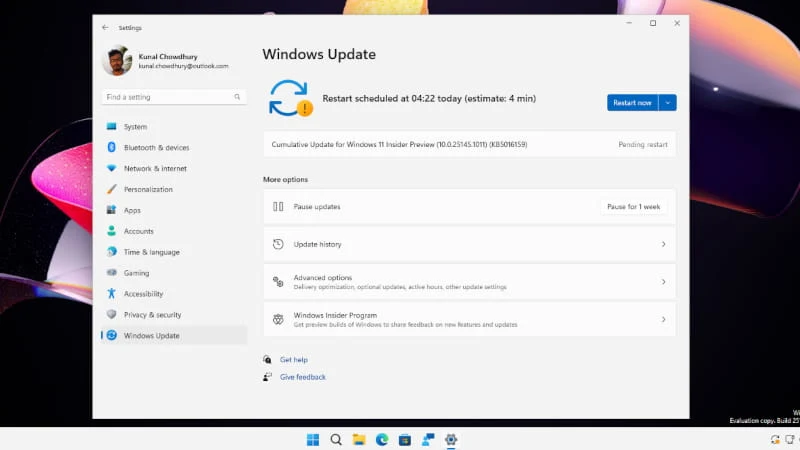Click the Personalization paintbrush icon
This screenshot has height=450, width=800.
[x=111, y=189]
